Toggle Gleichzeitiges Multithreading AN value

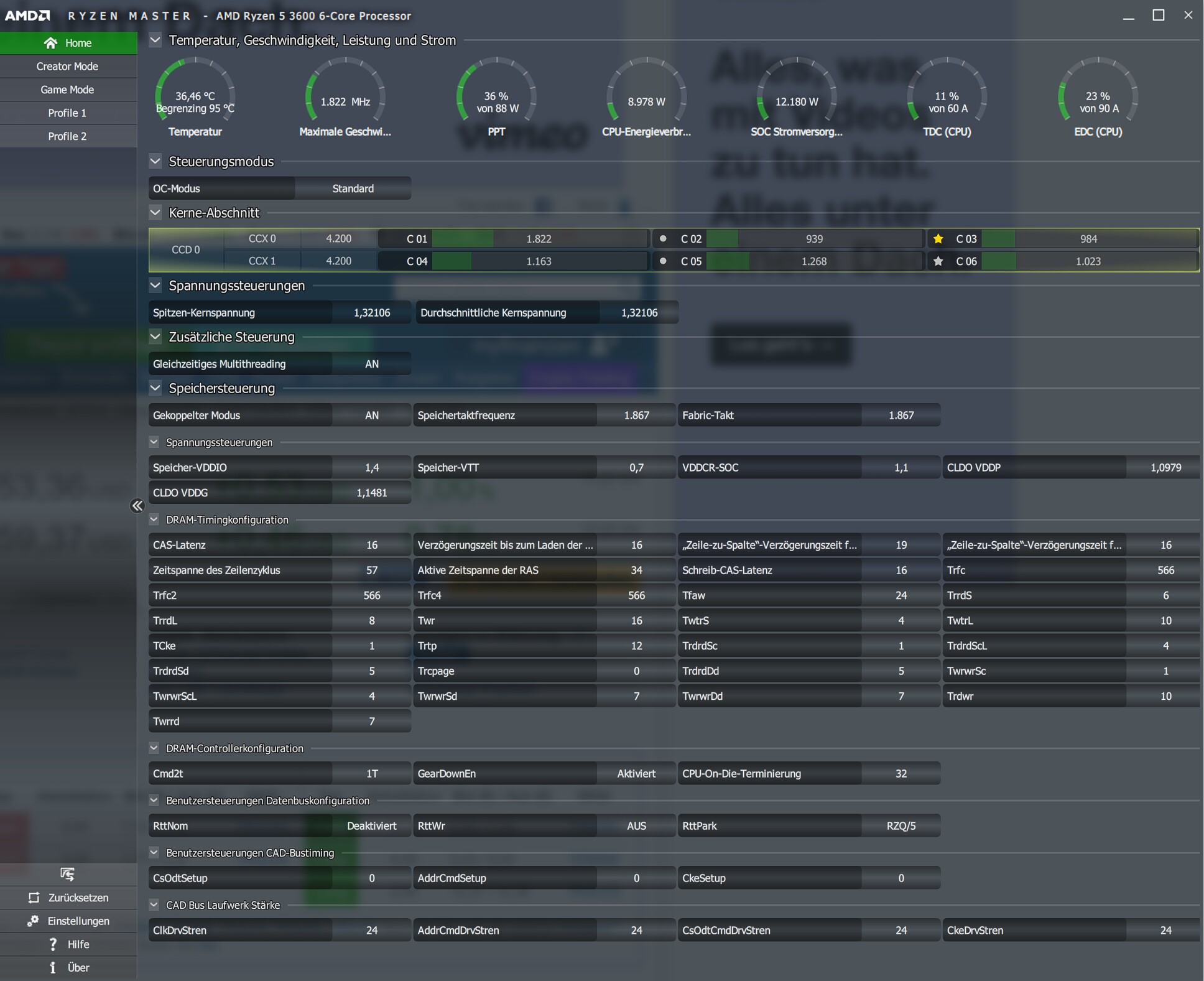click(371, 364)
